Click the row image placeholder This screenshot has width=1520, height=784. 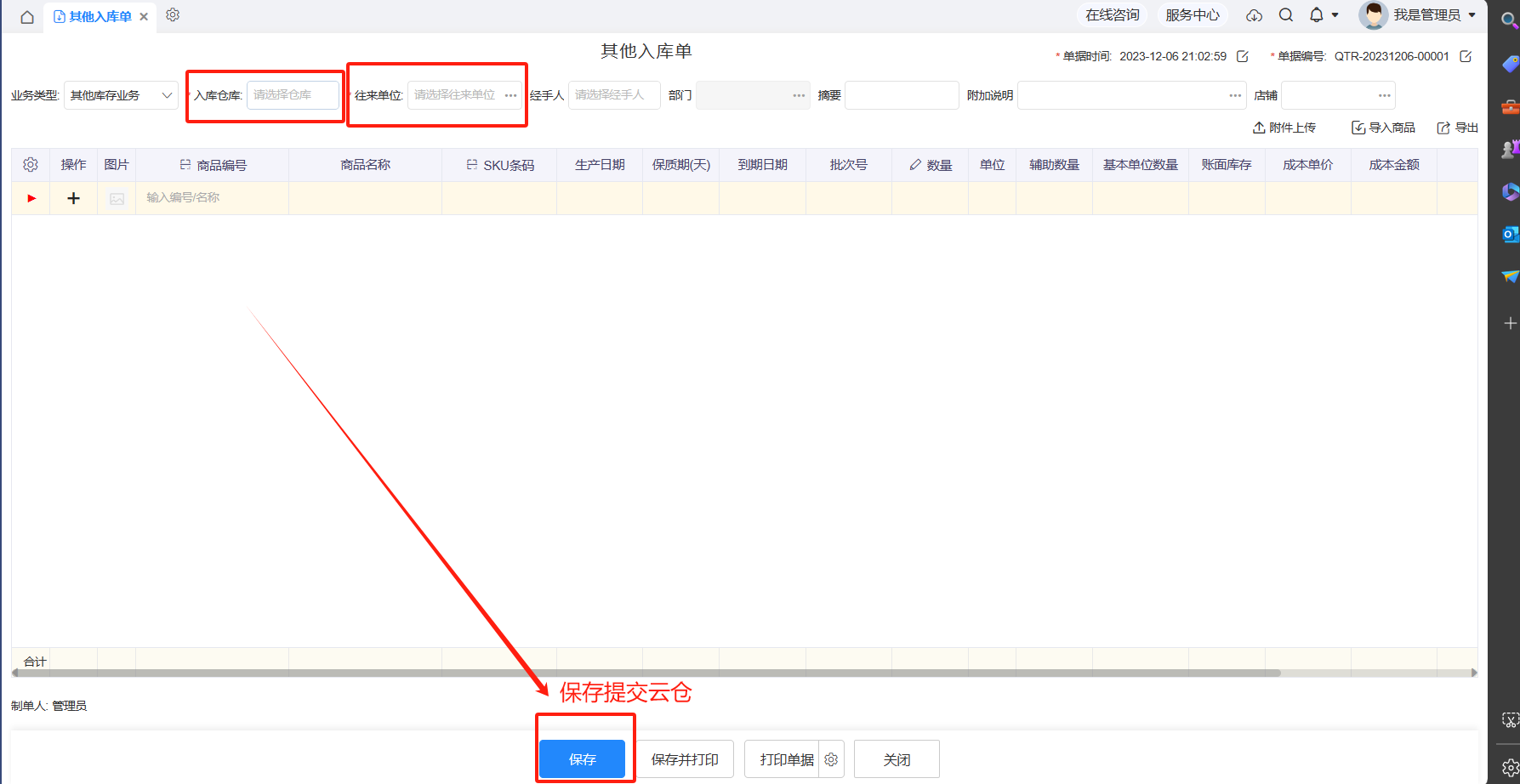pos(117,198)
